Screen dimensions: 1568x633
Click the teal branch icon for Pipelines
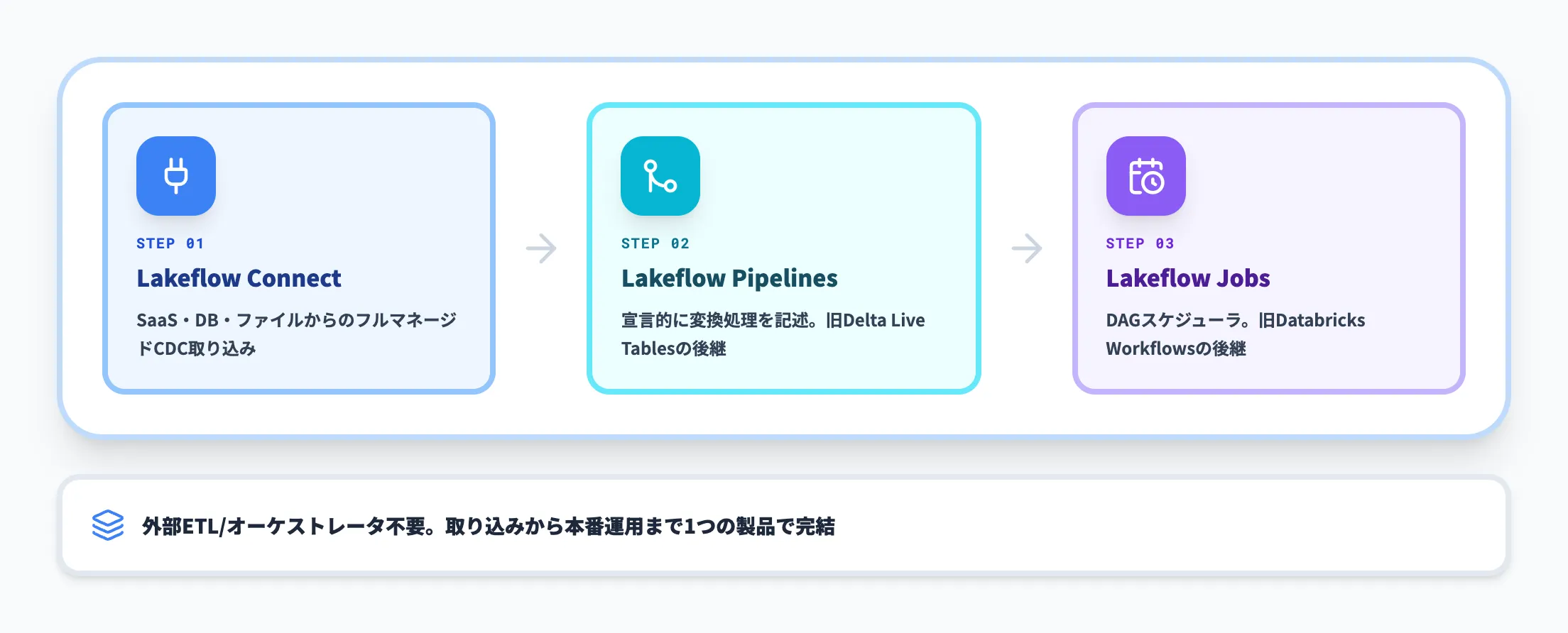tap(660, 176)
